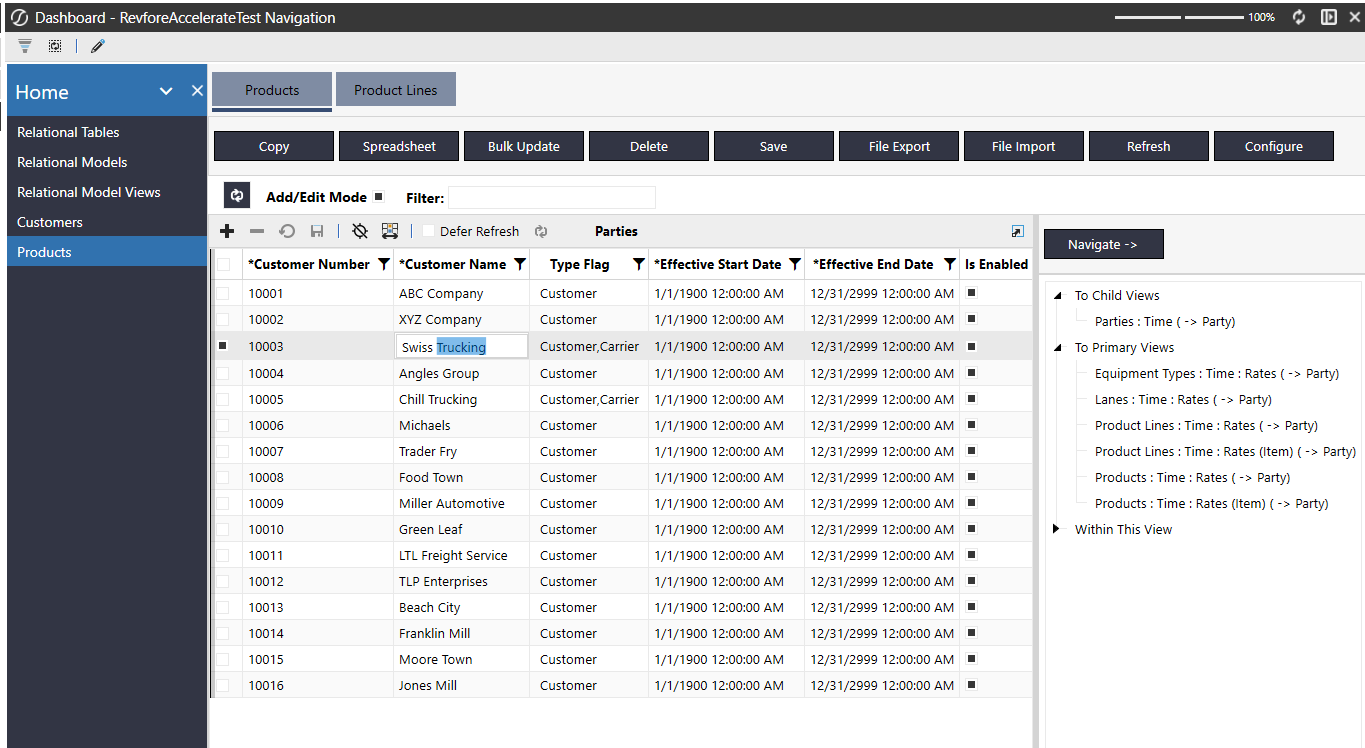Click the Customer Name column filter icon
Image resolution: width=1365 pixels, height=748 pixels.
pos(519,265)
